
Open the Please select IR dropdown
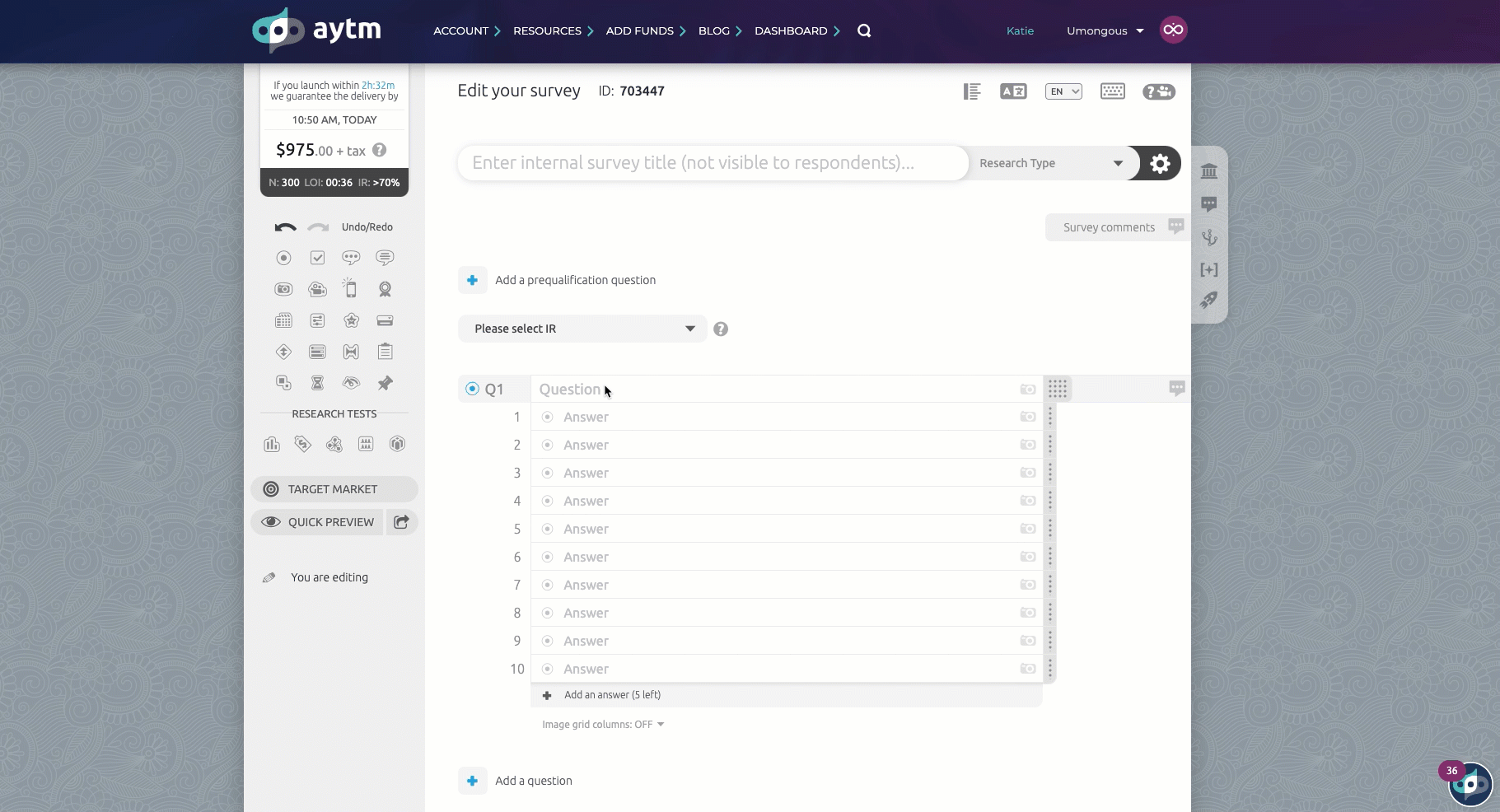pyautogui.click(x=582, y=329)
